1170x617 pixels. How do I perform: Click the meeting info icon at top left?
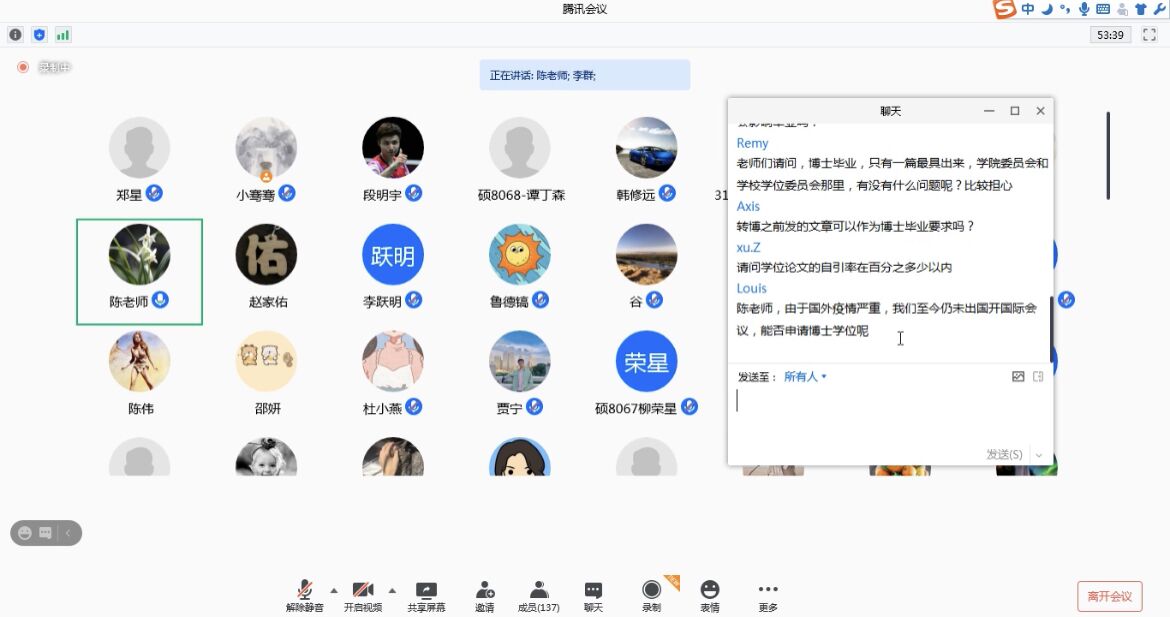click(x=15, y=35)
